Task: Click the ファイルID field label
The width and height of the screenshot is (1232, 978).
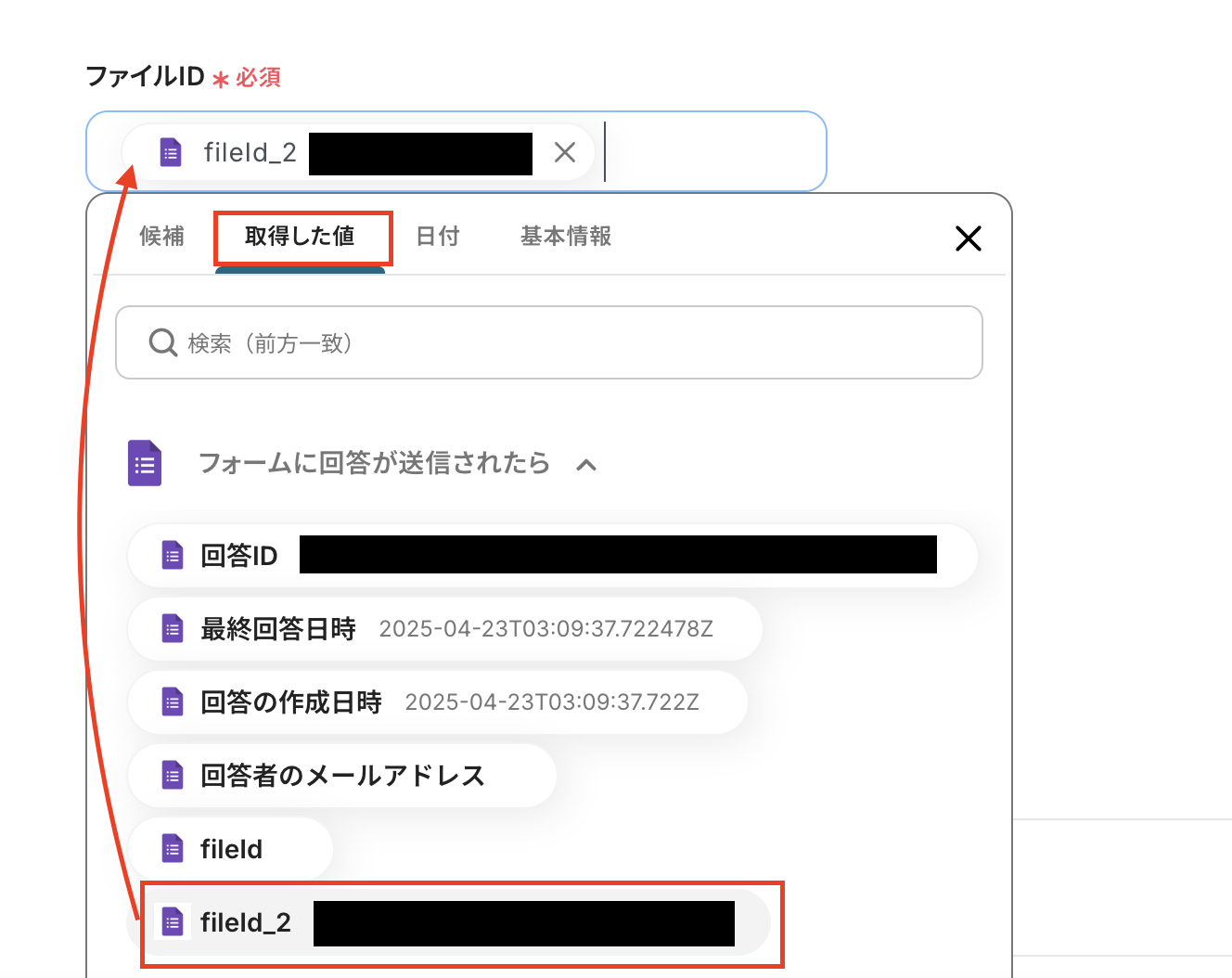Action: [145, 76]
